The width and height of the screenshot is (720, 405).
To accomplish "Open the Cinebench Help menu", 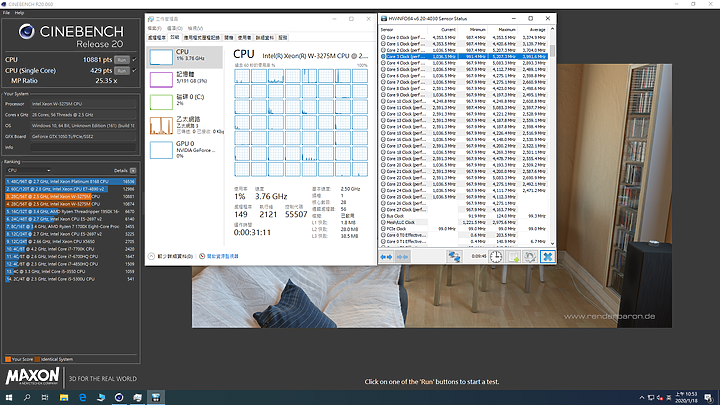I will click(x=19, y=13).
